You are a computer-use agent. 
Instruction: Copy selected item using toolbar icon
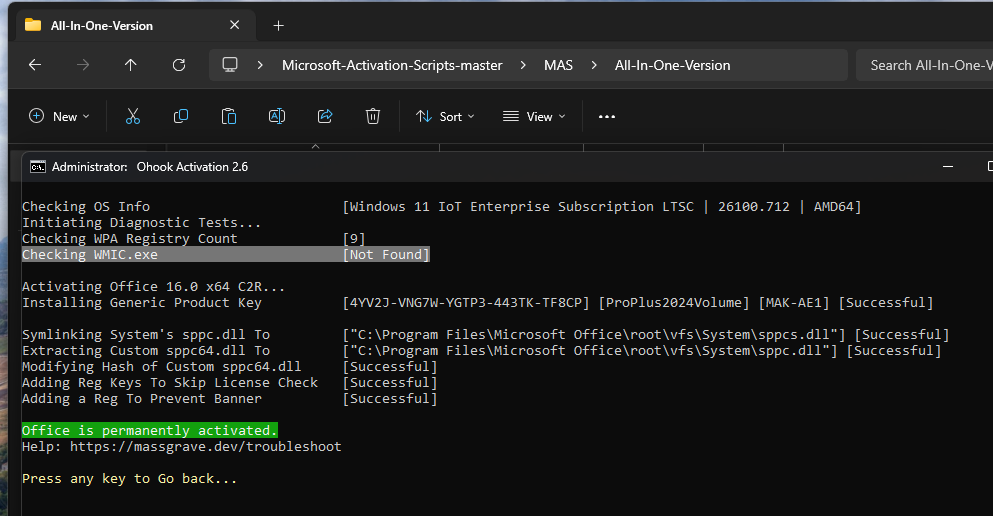point(180,116)
